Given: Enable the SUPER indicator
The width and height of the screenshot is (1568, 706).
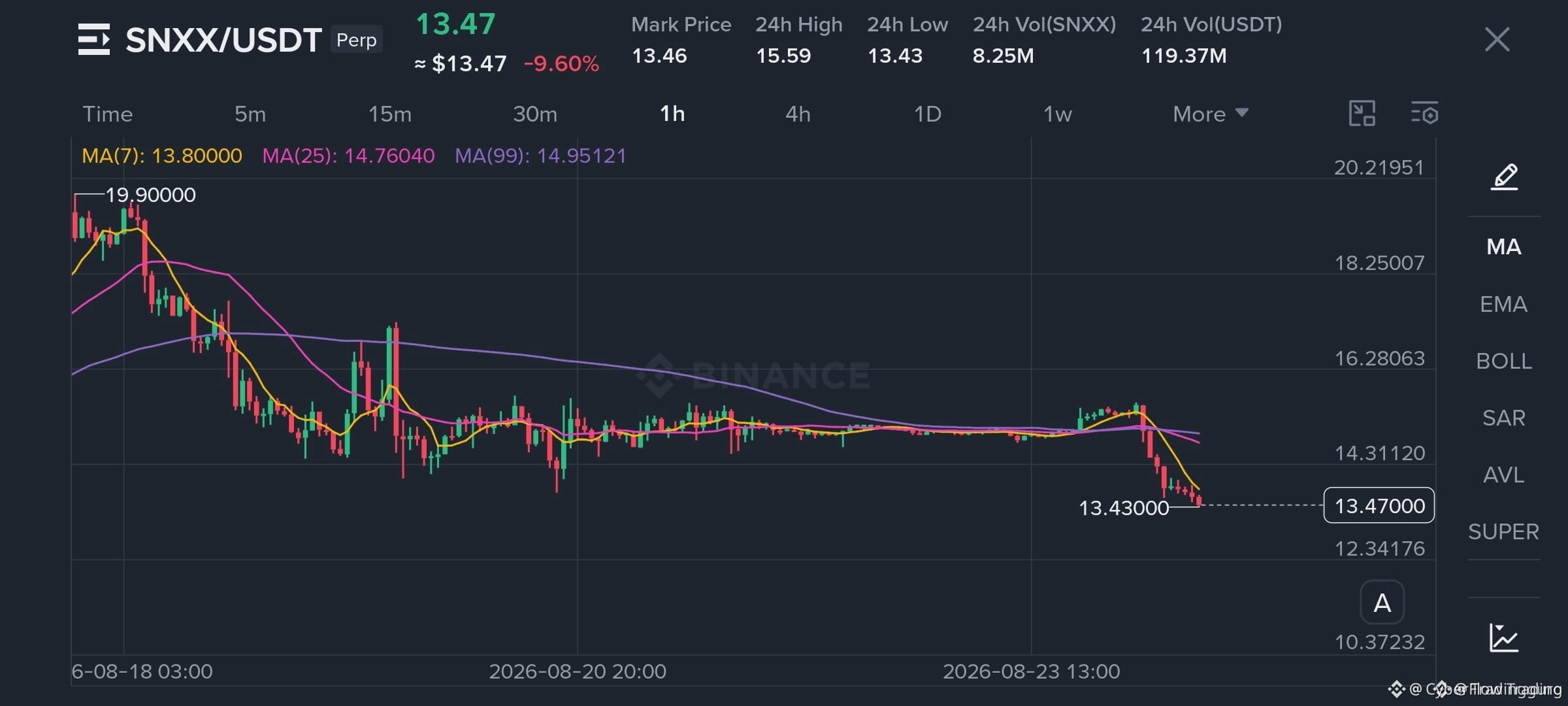Looking at the screenshot, I should tap(1504, 531).
